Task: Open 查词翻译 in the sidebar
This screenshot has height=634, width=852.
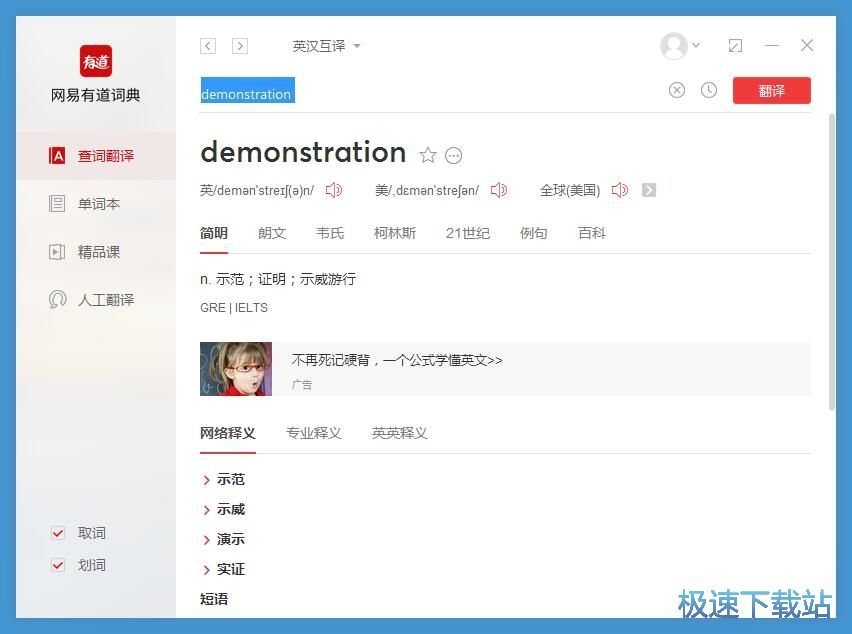Action: pos(96,156)
